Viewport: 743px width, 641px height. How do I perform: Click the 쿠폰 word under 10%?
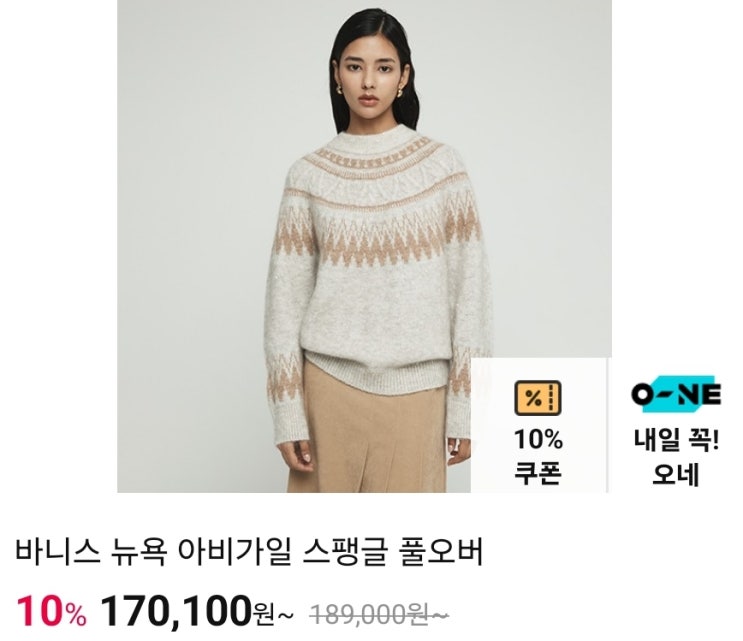pyautogui.click(x=538, y=471)
